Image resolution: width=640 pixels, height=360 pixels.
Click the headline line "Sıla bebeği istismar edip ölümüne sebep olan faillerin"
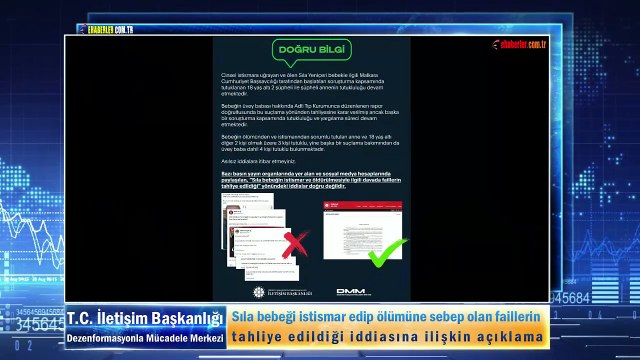click(386, 317)
